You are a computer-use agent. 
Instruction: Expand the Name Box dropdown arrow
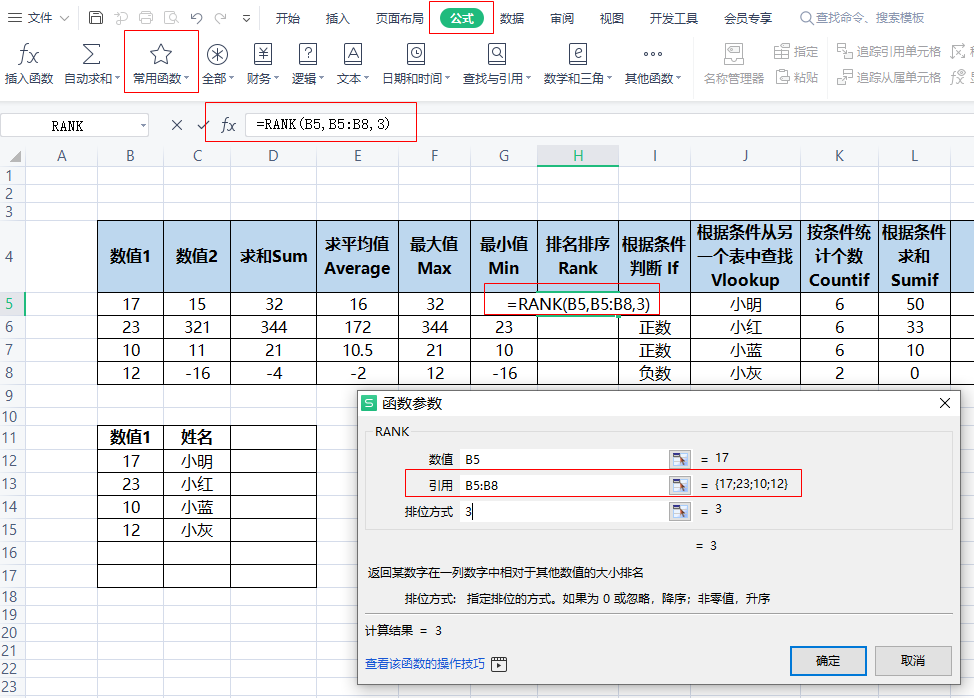143,125
